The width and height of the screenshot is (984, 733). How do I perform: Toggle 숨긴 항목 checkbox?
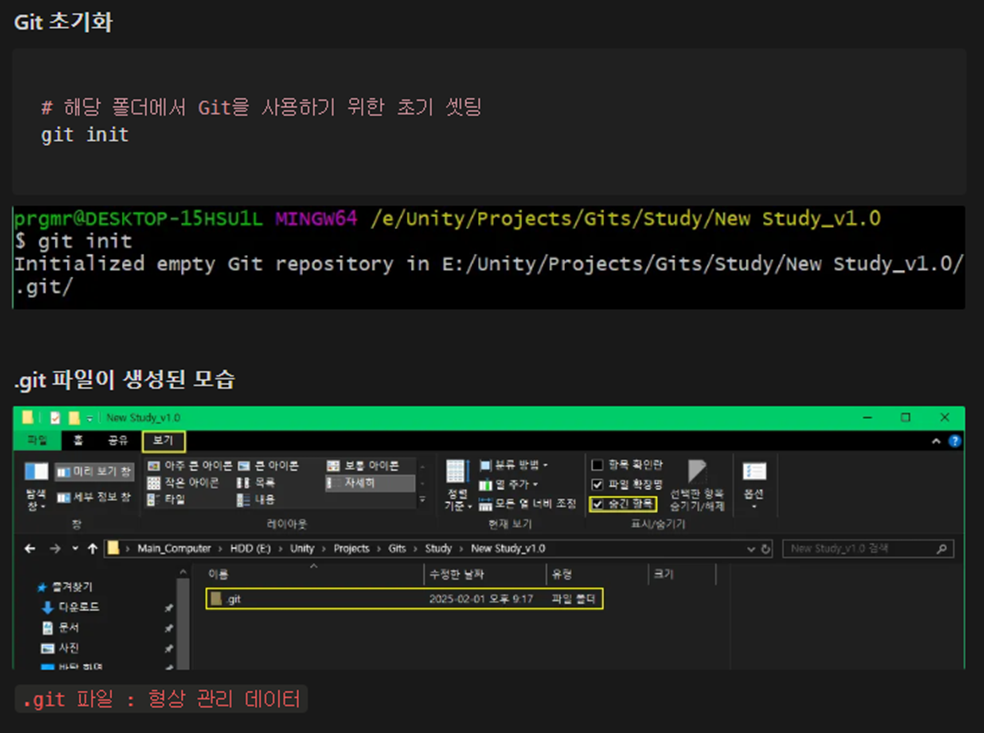click(x=597, y=504)
